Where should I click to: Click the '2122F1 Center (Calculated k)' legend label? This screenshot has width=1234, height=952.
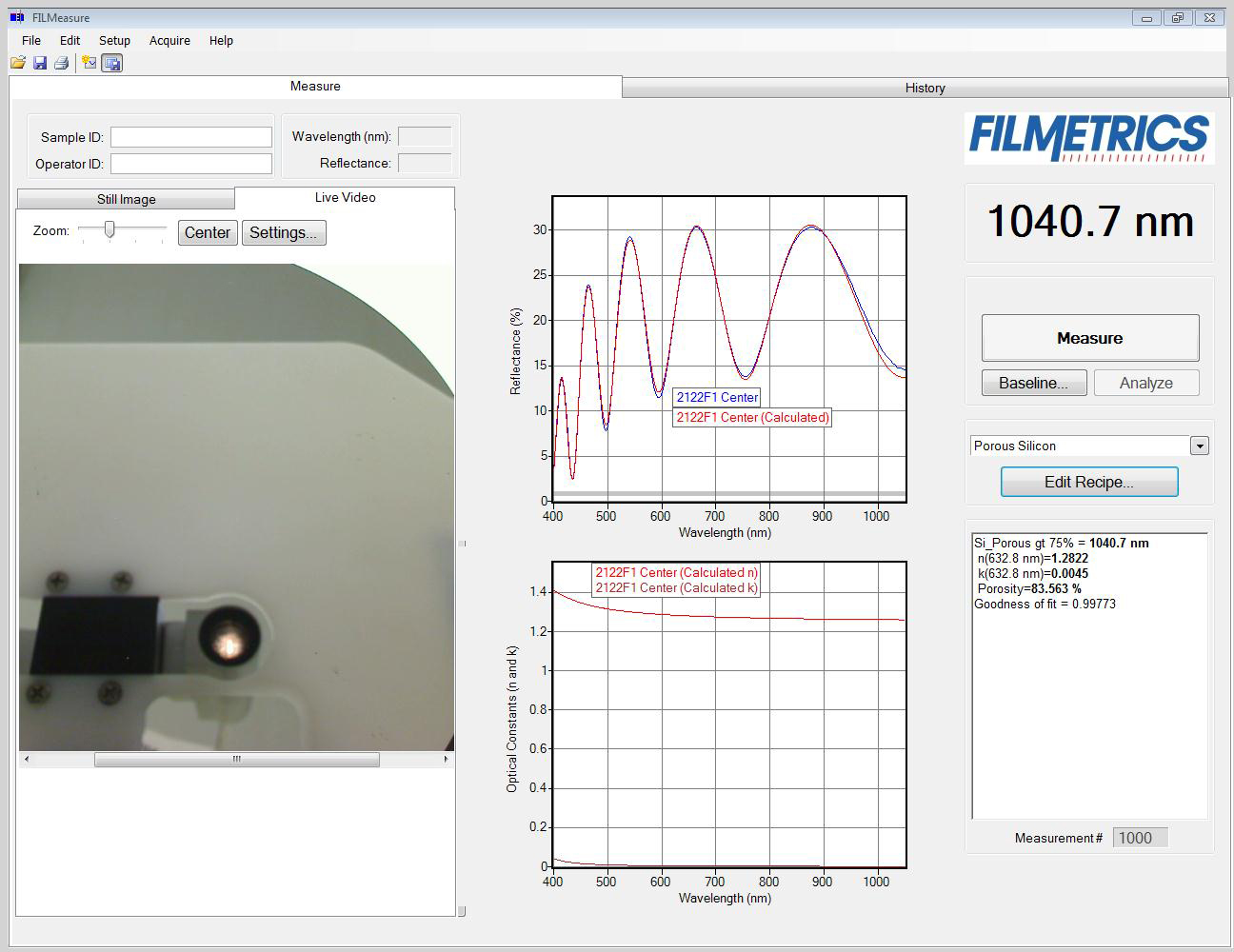pyautogui.click(x=677, y=587)
